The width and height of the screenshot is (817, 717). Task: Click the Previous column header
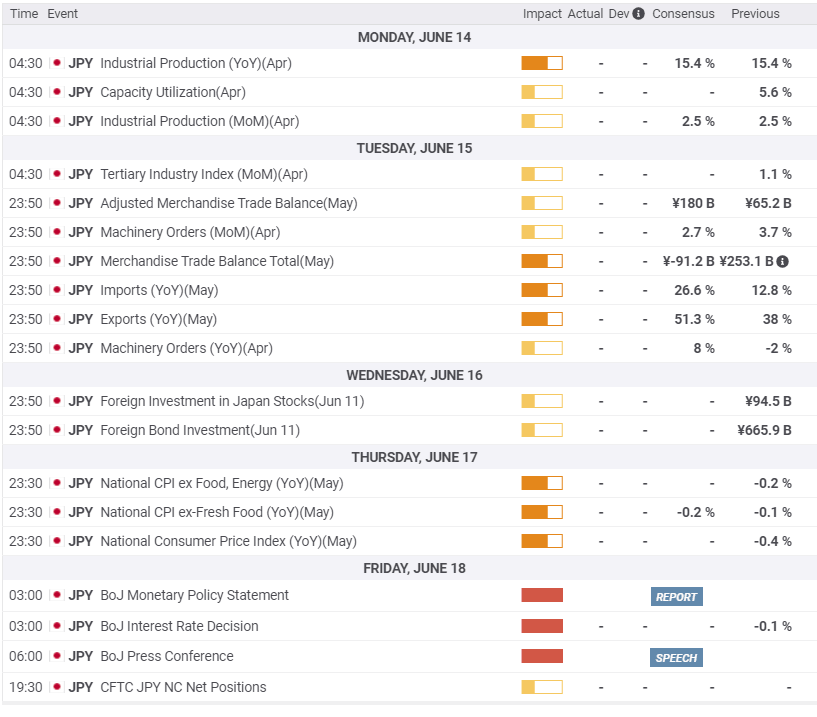coord(755,14)
